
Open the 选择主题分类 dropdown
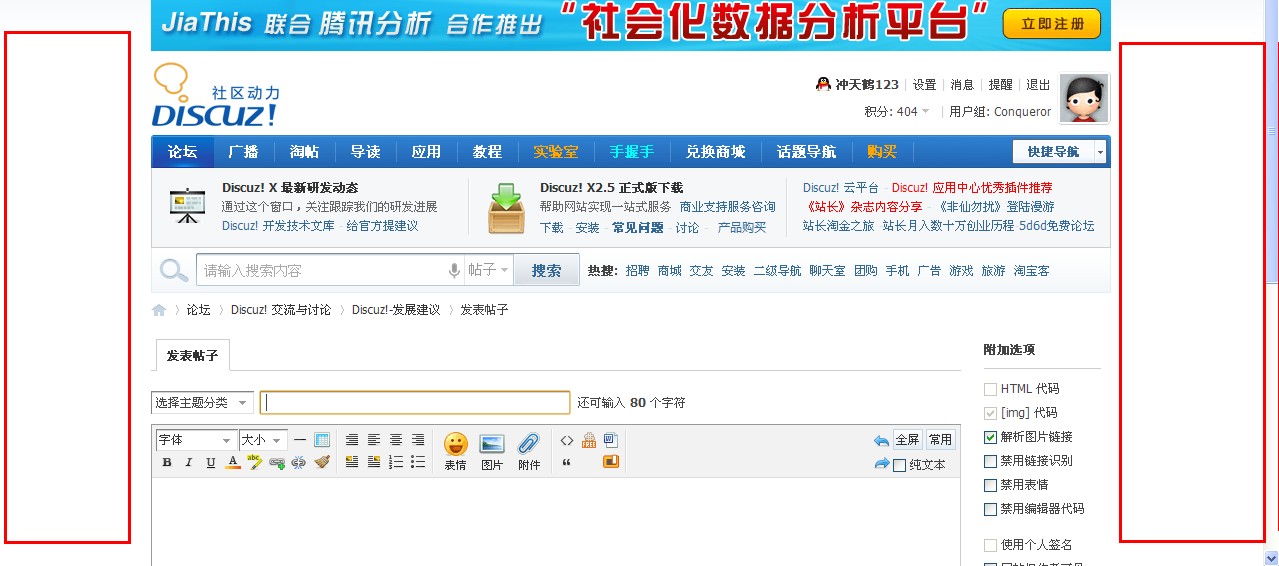202,402
